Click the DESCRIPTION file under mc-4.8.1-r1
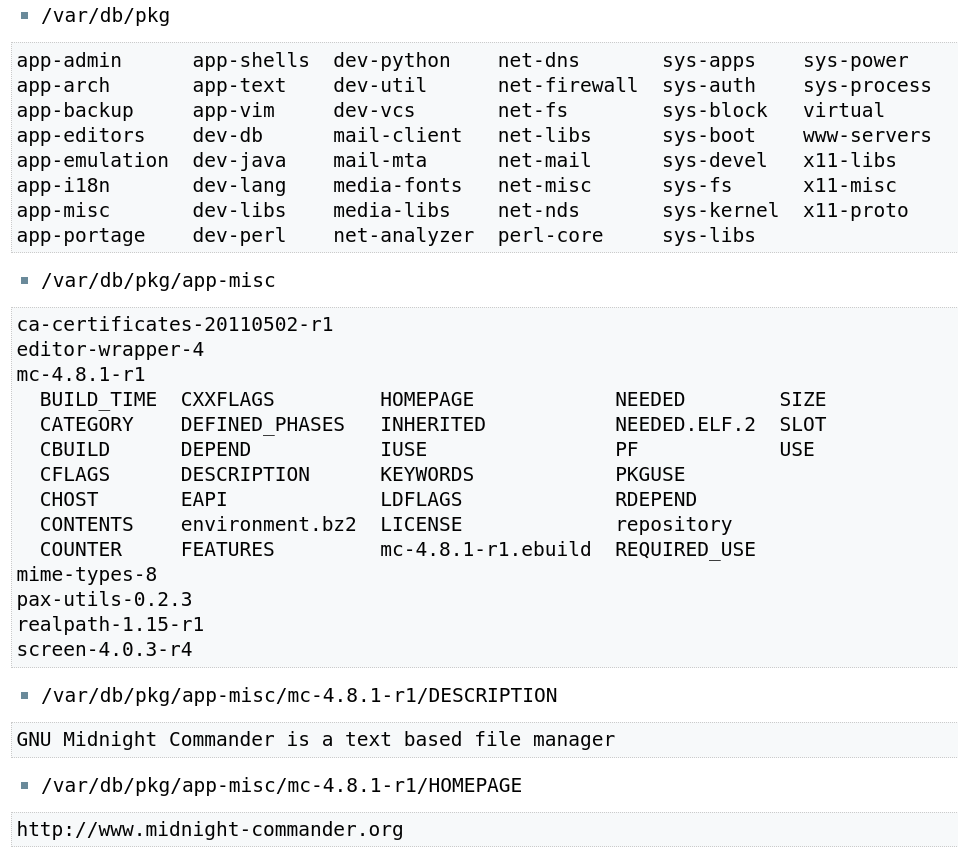 tap(245, 475)
